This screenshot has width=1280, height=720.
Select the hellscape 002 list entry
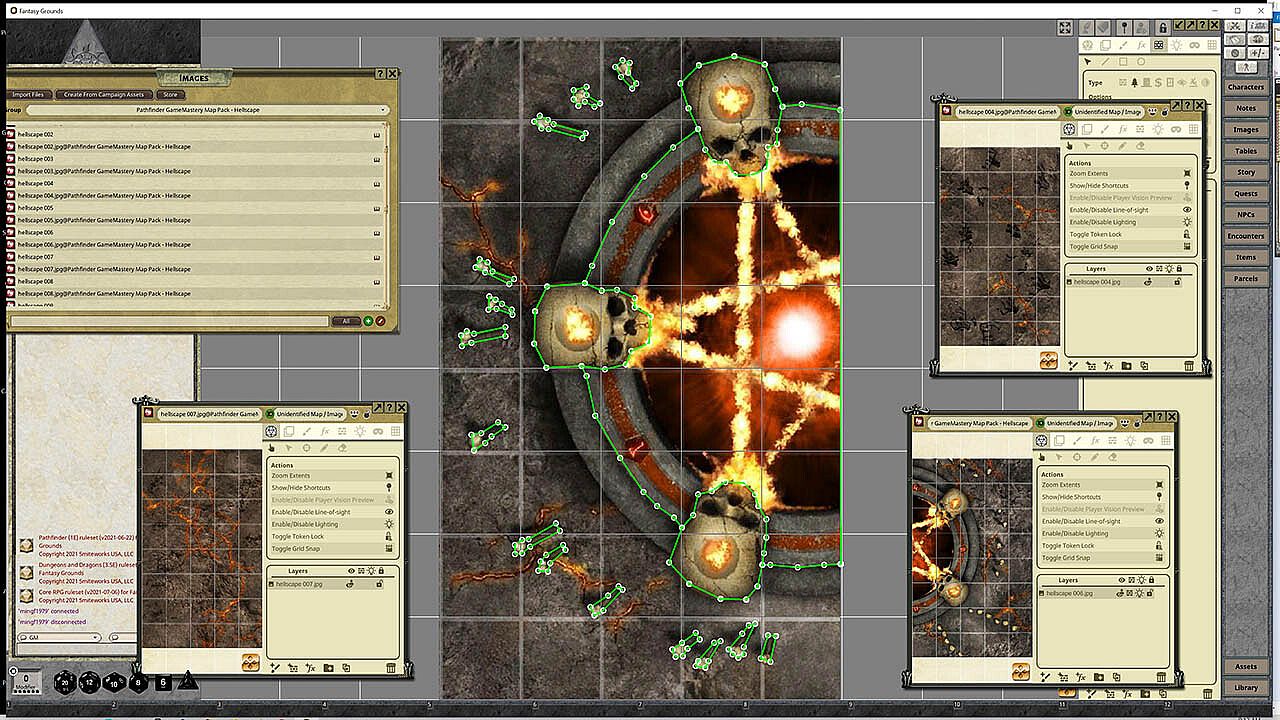coord(197,134)
